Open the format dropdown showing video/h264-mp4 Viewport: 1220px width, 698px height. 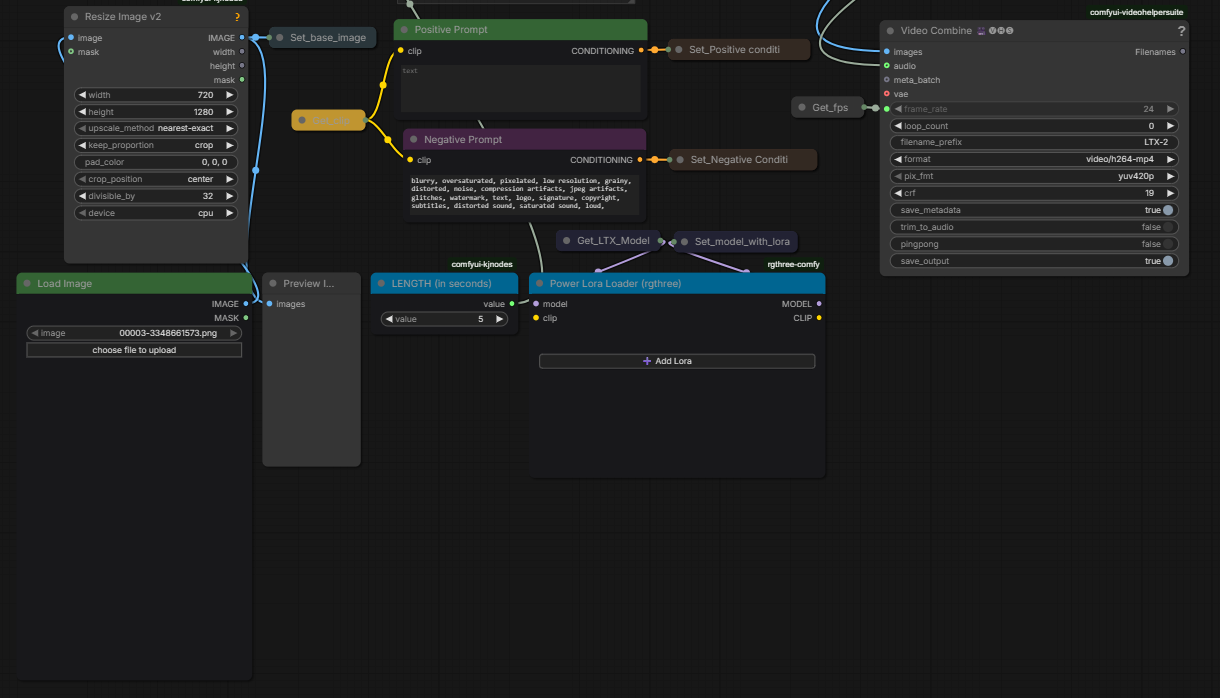click(x=1033, y=159)
